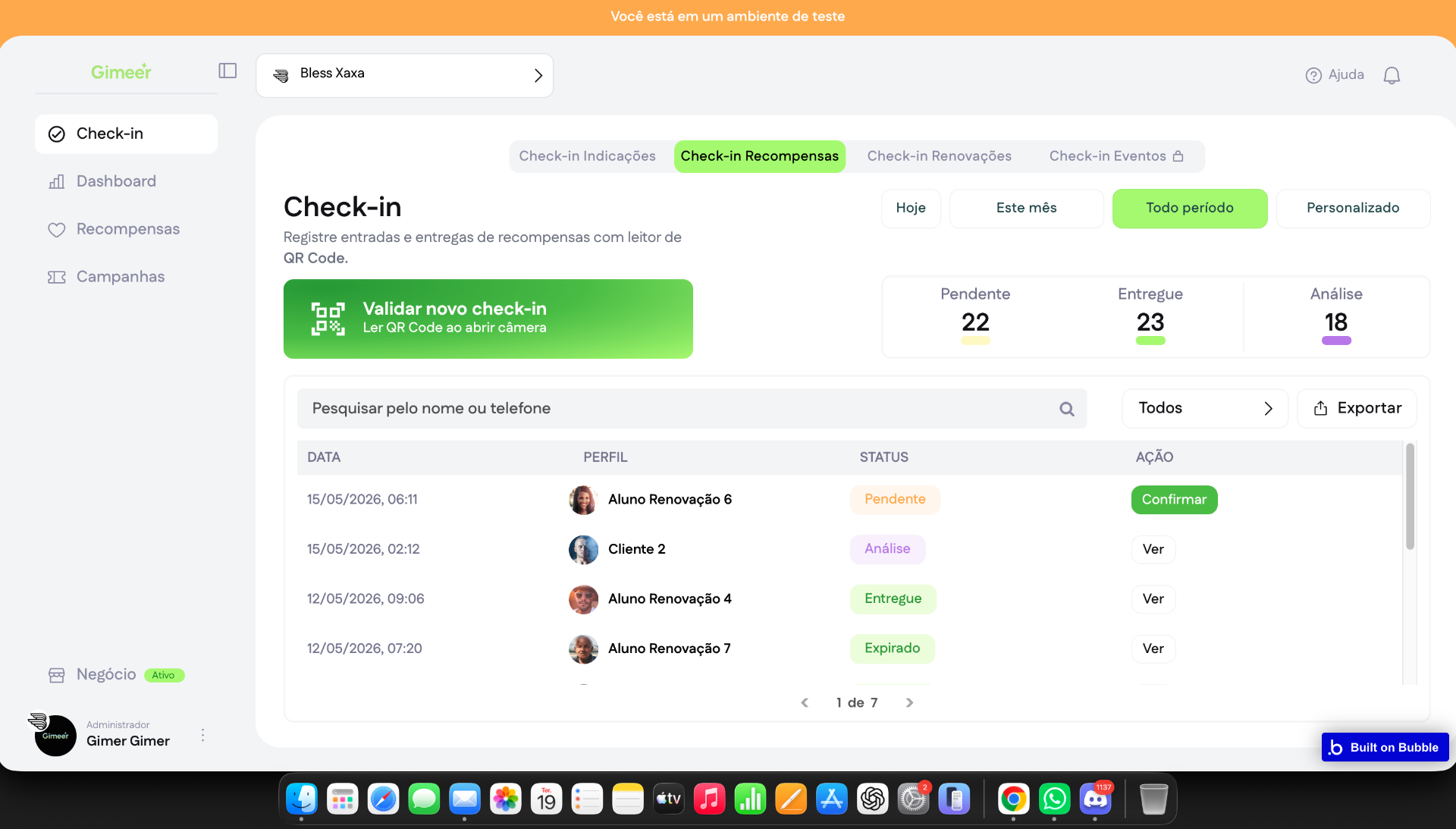Go to next page of results
Viewport: 1456px width, 829px height.
909,703
